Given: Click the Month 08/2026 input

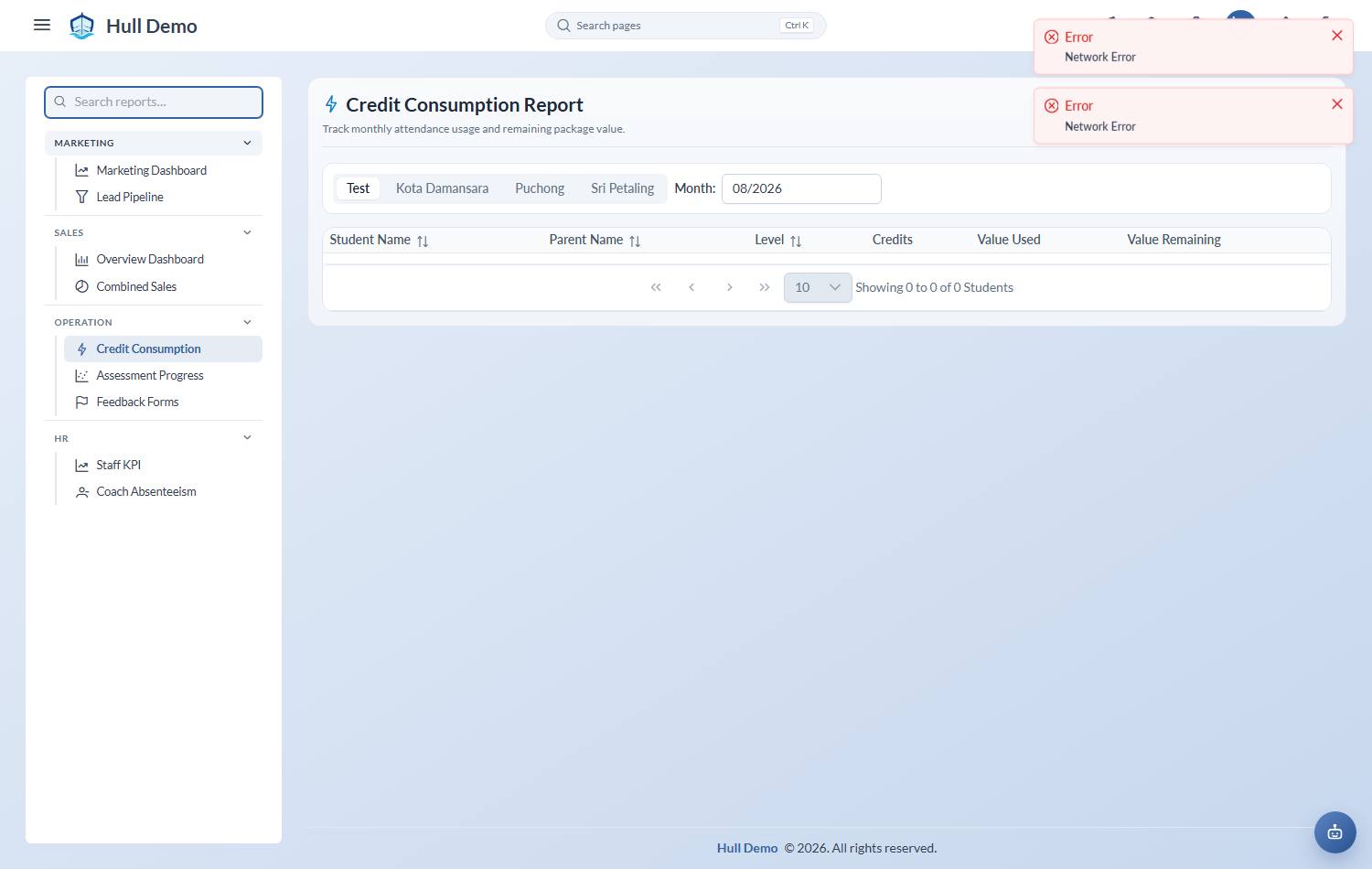Looking at the screenshot, I should click(801, 188).
